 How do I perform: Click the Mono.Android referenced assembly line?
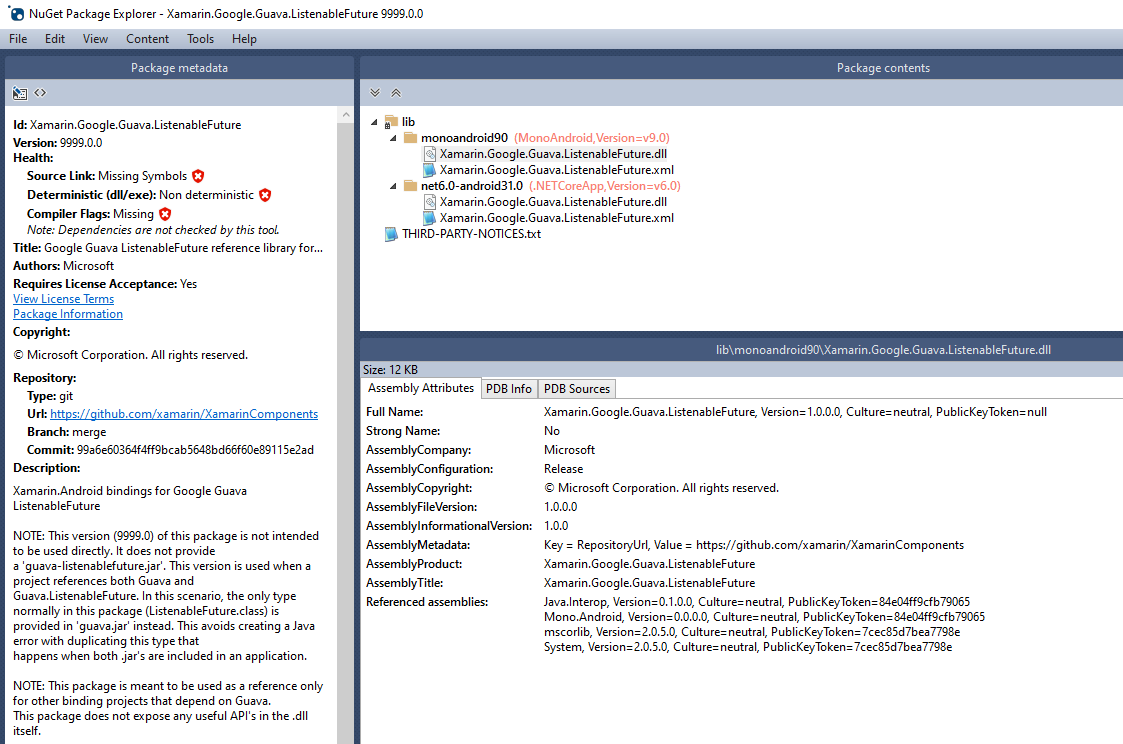(764, 617)
